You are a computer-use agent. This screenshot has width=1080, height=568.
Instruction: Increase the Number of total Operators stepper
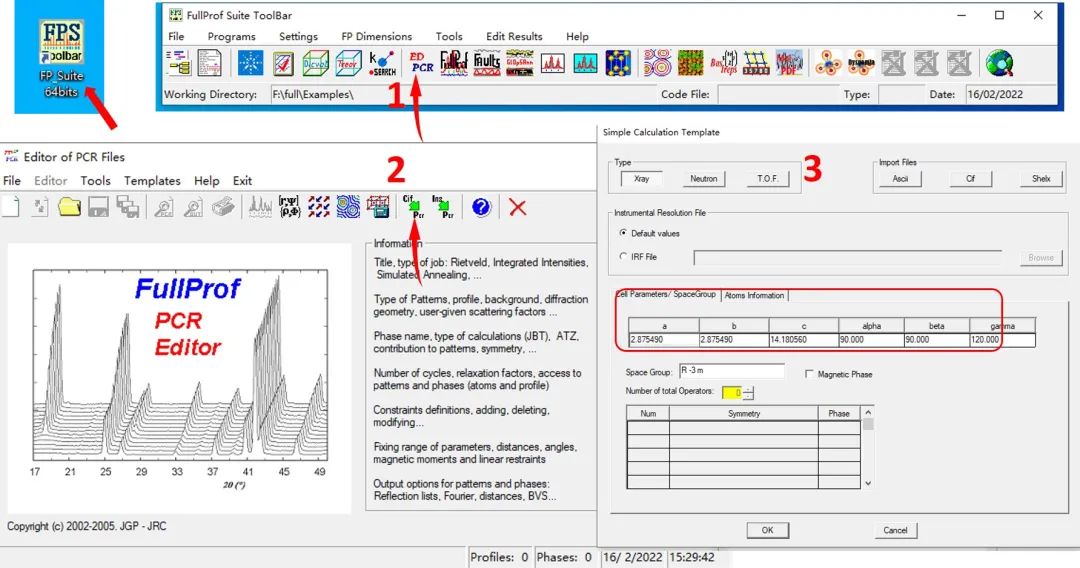(747, 388)
